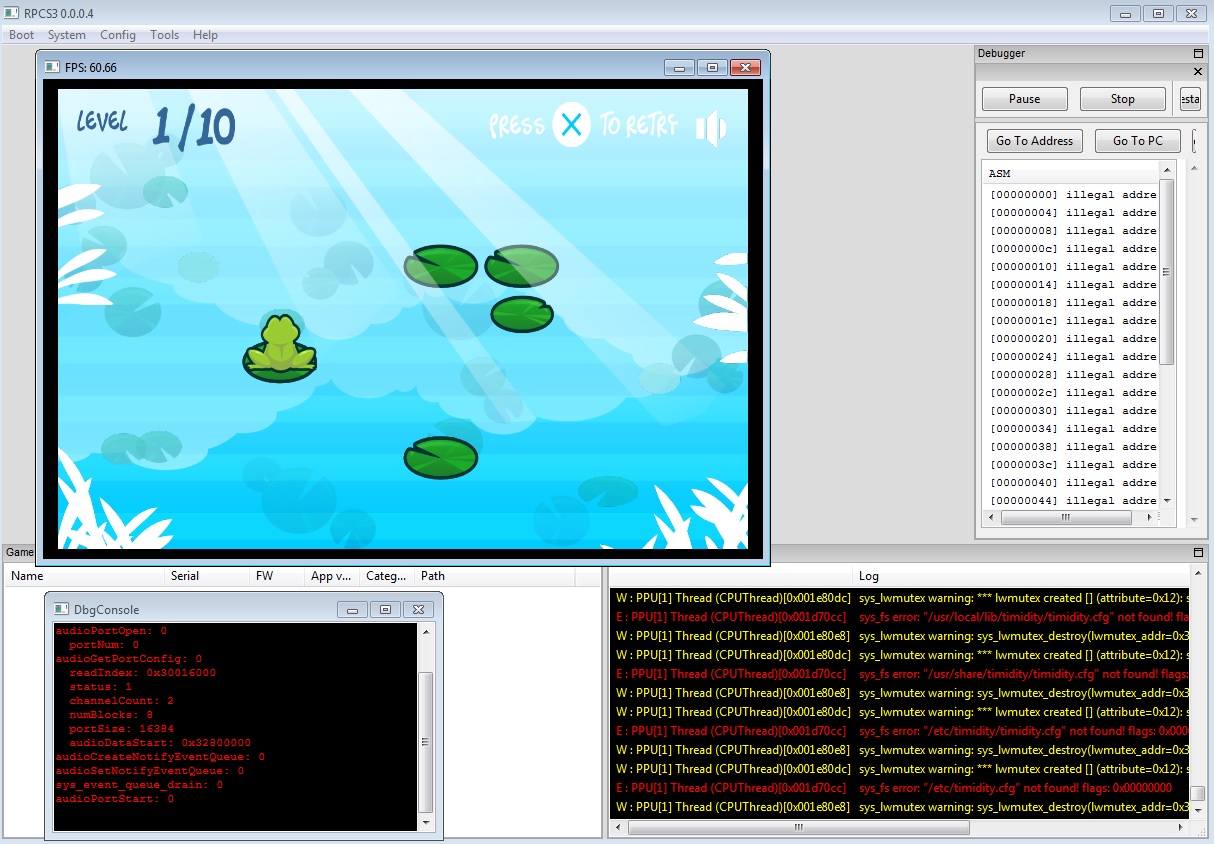
Task: Select ASM row [00000000]
Action: point(1072,195)
